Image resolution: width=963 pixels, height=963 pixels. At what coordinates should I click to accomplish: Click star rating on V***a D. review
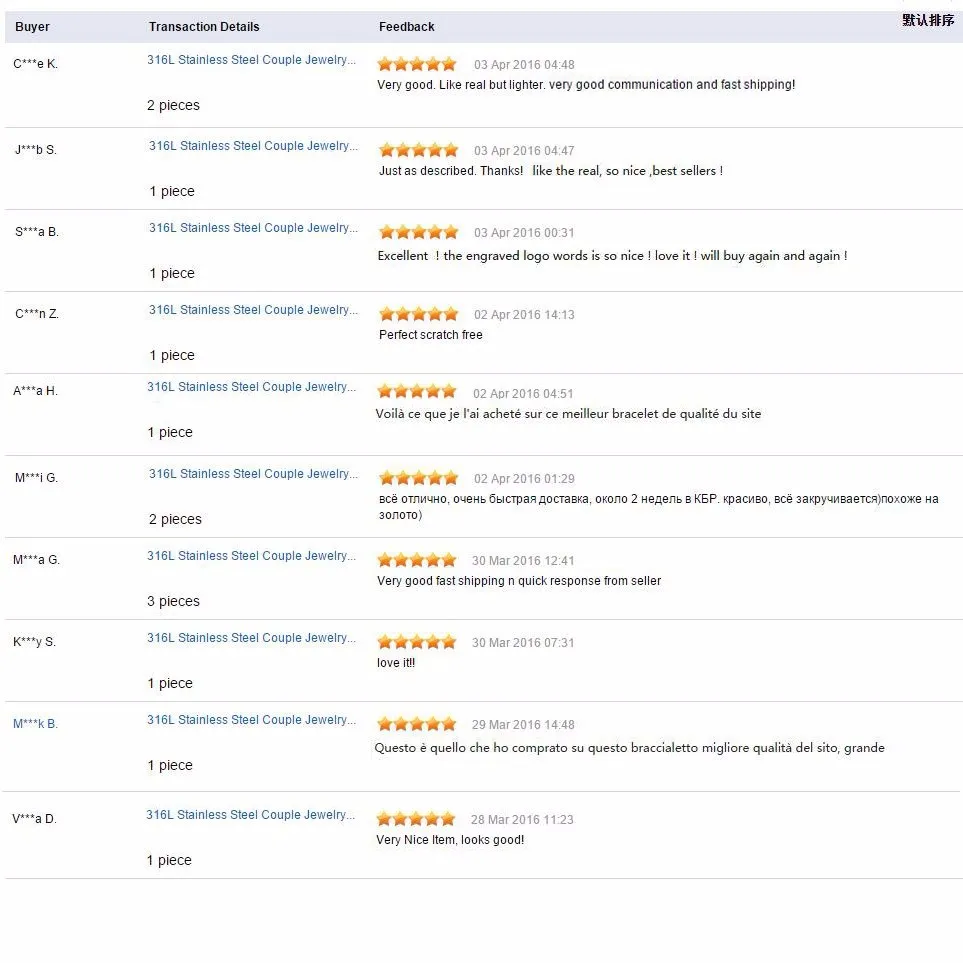tap(416, 819)
